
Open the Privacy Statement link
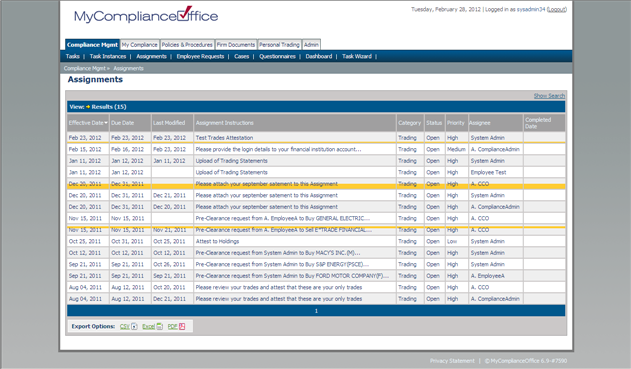tap(452, 361)
